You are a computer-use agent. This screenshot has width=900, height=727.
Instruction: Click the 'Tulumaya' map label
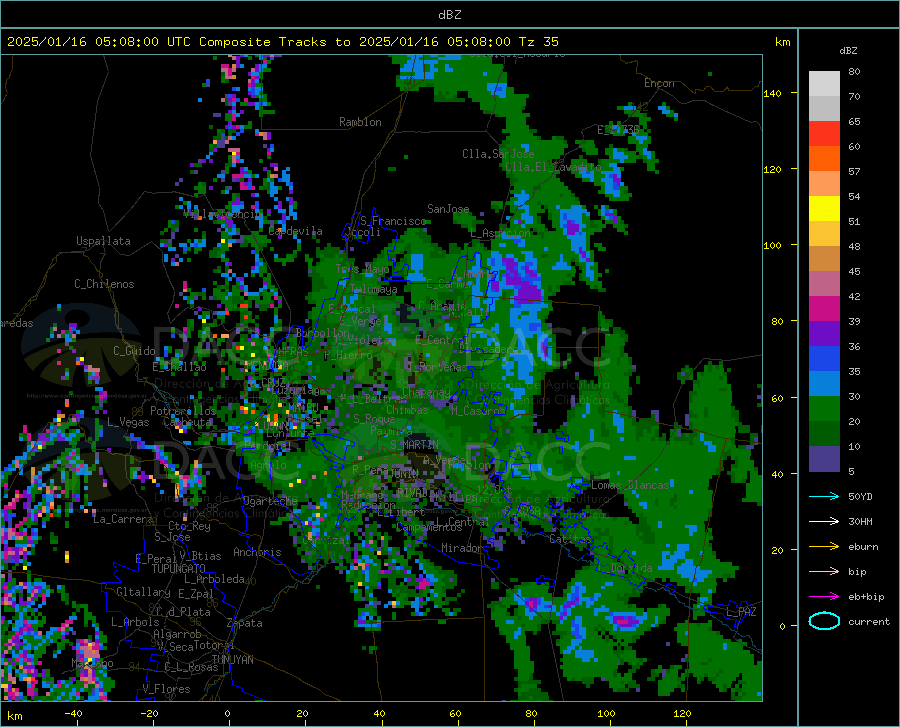pyautogui.click(x=374, y=289)
